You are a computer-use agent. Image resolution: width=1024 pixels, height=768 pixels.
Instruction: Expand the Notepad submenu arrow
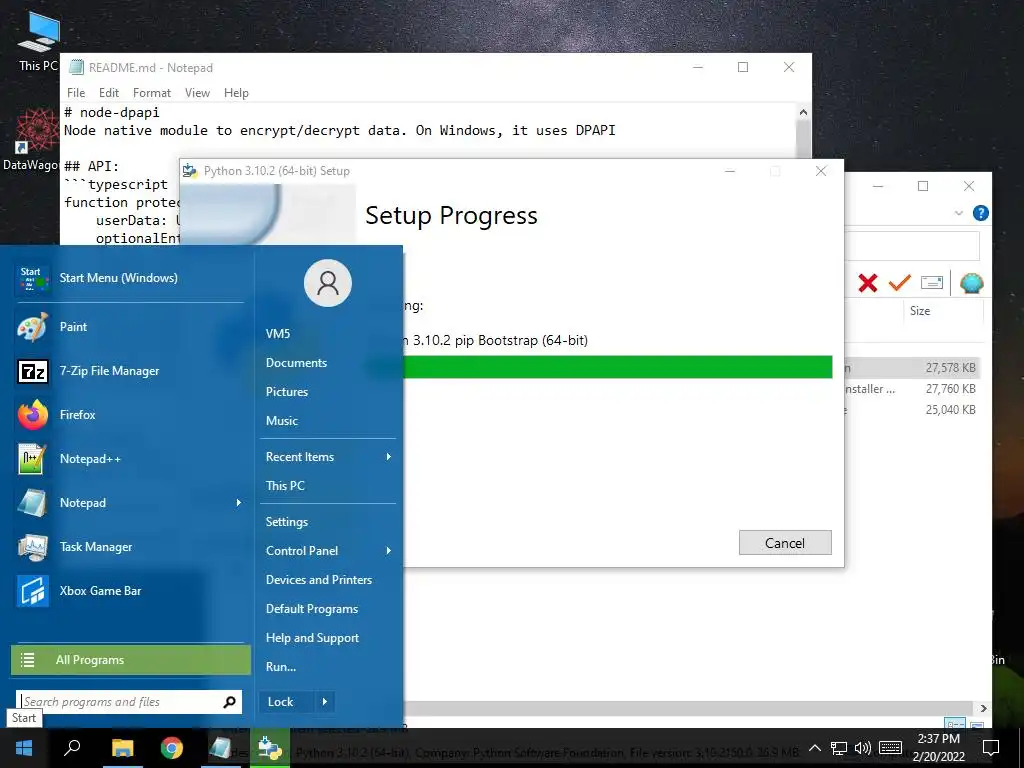tap(238, 503)
